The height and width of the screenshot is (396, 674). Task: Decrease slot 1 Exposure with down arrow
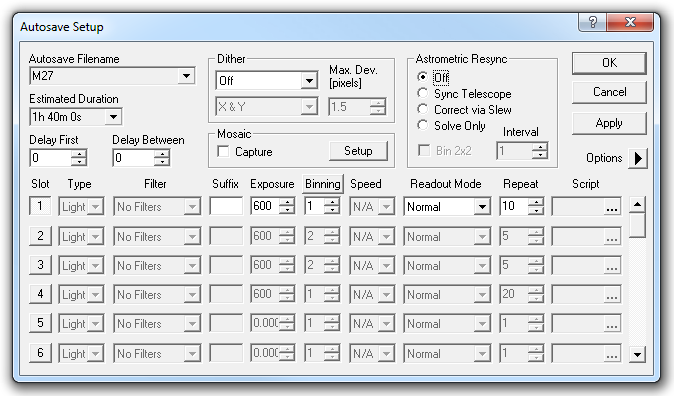point(286,210)
